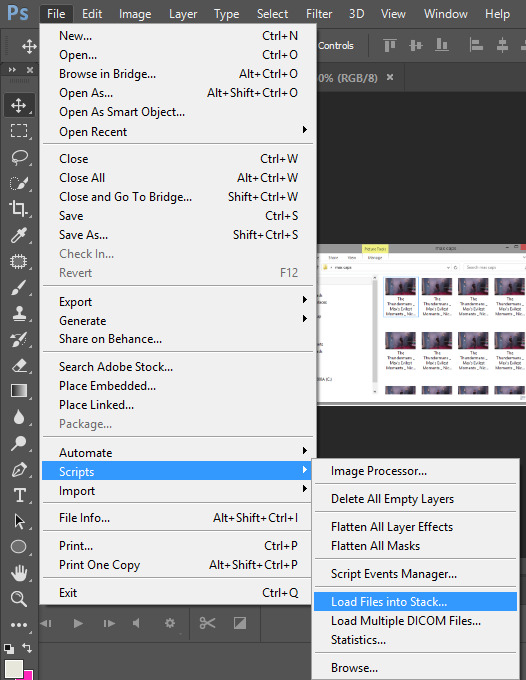Select the Zoom tool

(x=19, y=599)
